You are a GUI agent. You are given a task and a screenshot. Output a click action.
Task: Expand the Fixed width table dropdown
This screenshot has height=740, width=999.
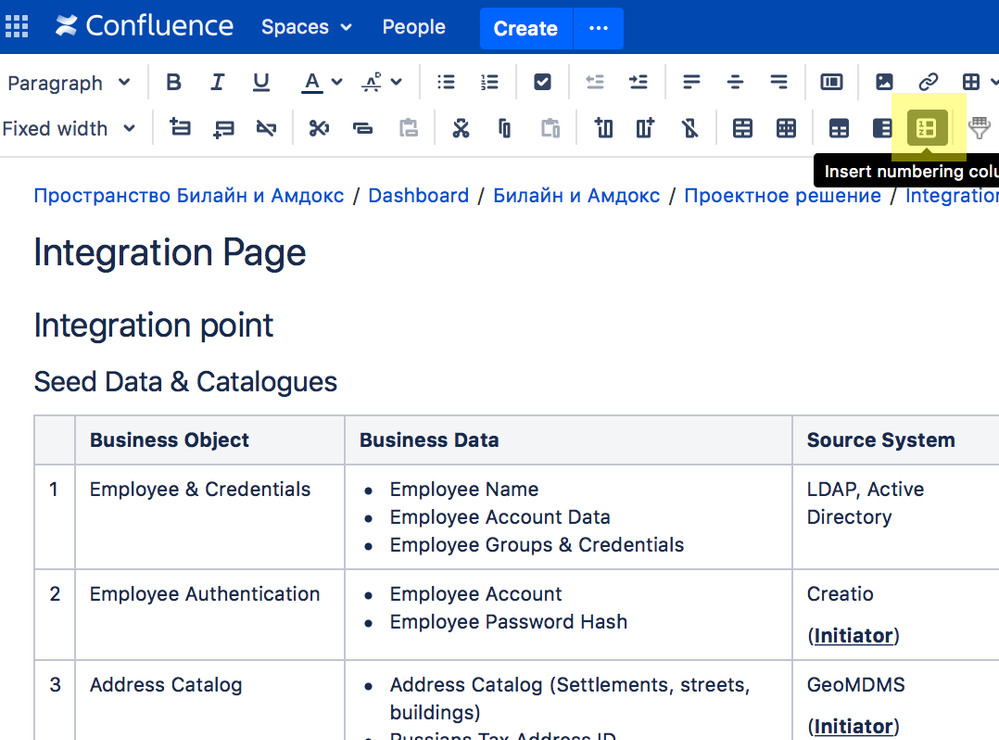click(x=68, y=128)
